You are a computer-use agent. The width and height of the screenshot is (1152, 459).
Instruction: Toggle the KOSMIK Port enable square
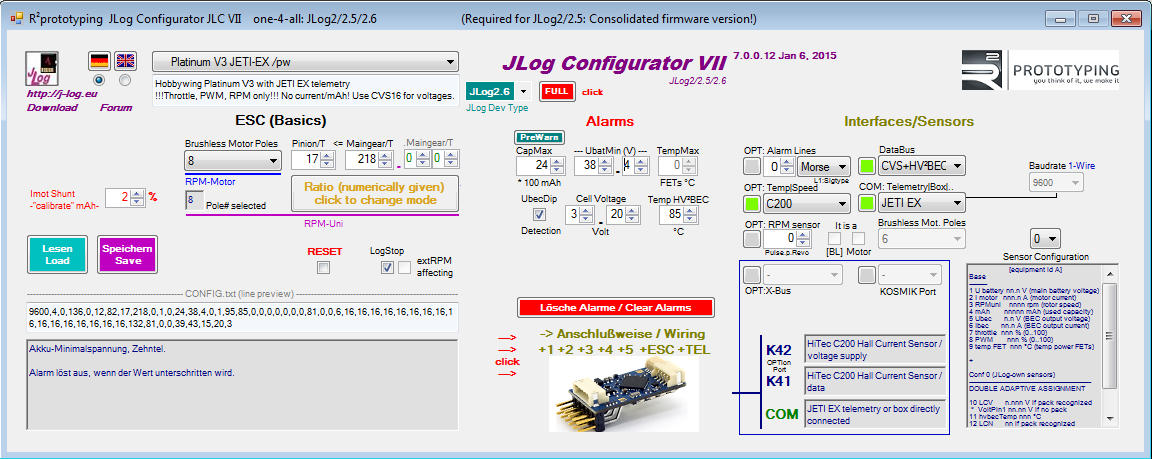868,275
